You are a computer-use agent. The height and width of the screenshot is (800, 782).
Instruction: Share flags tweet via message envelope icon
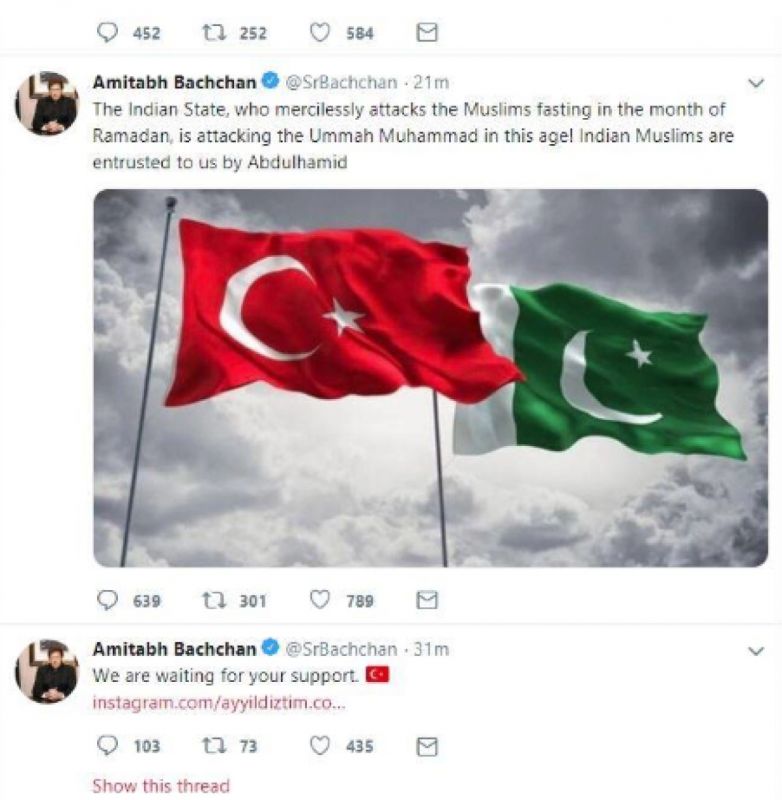click(x=427, y=601)
